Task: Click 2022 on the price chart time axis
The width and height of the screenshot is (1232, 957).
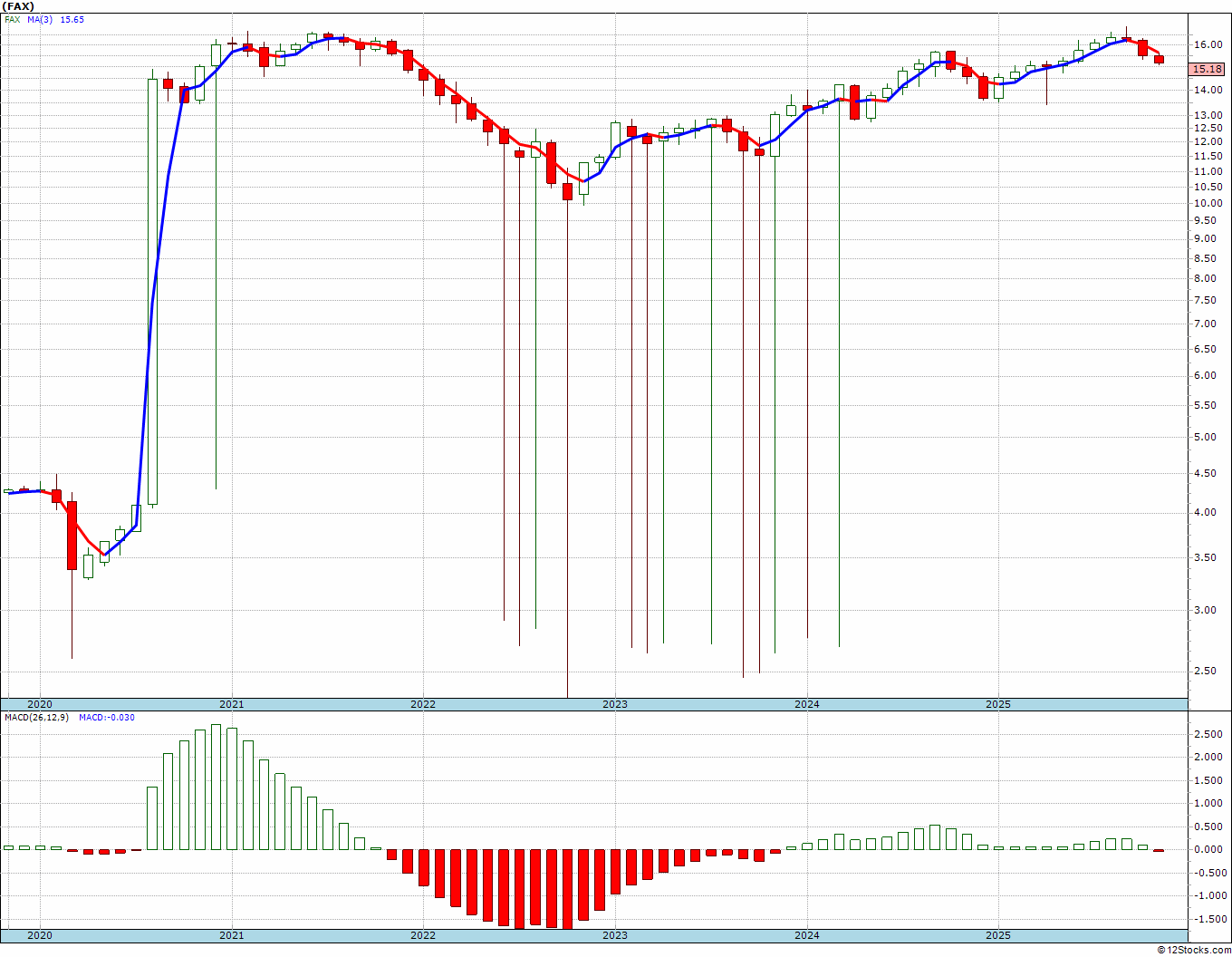Action: (x=423, y=704)
